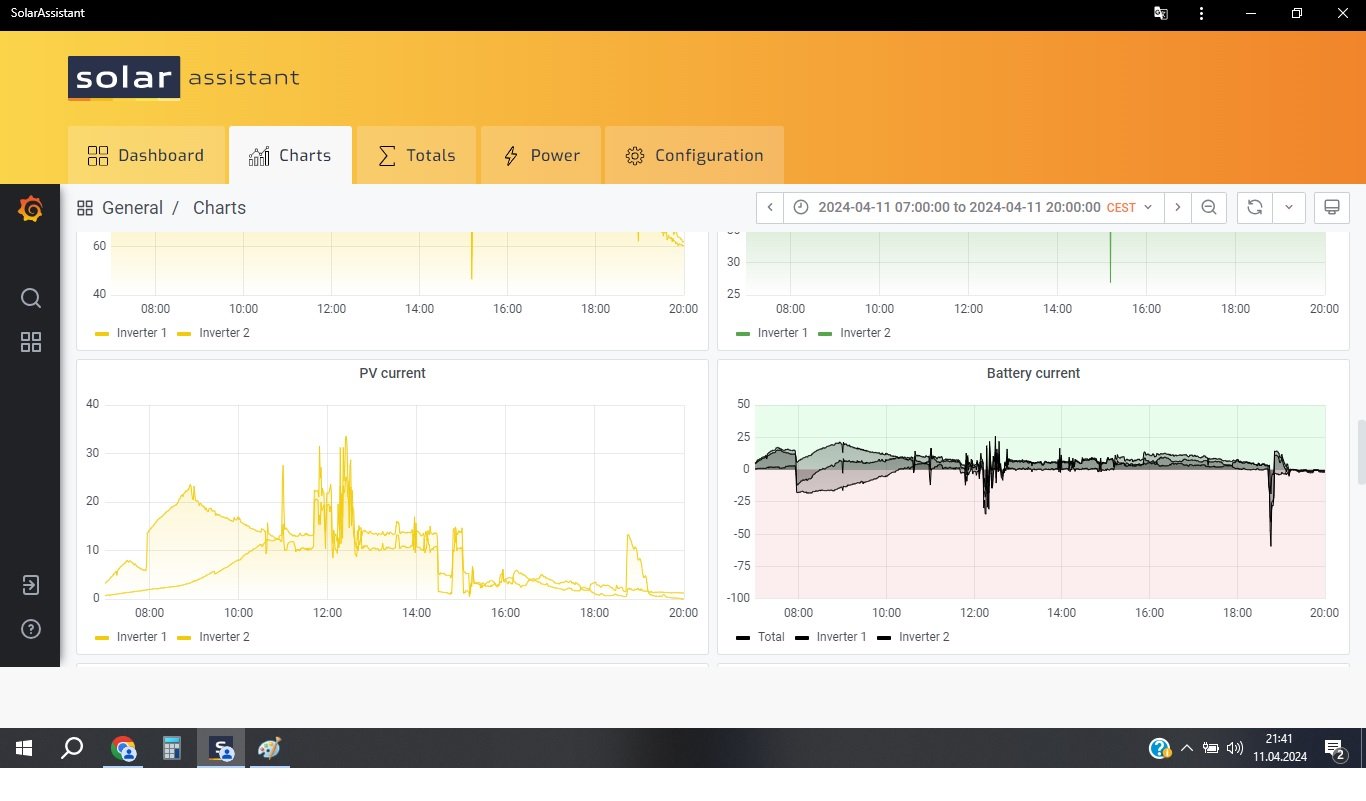This screenshot has width=1366, height=801.
Task: Zoom out the time range
Action: pos(1209,208)
